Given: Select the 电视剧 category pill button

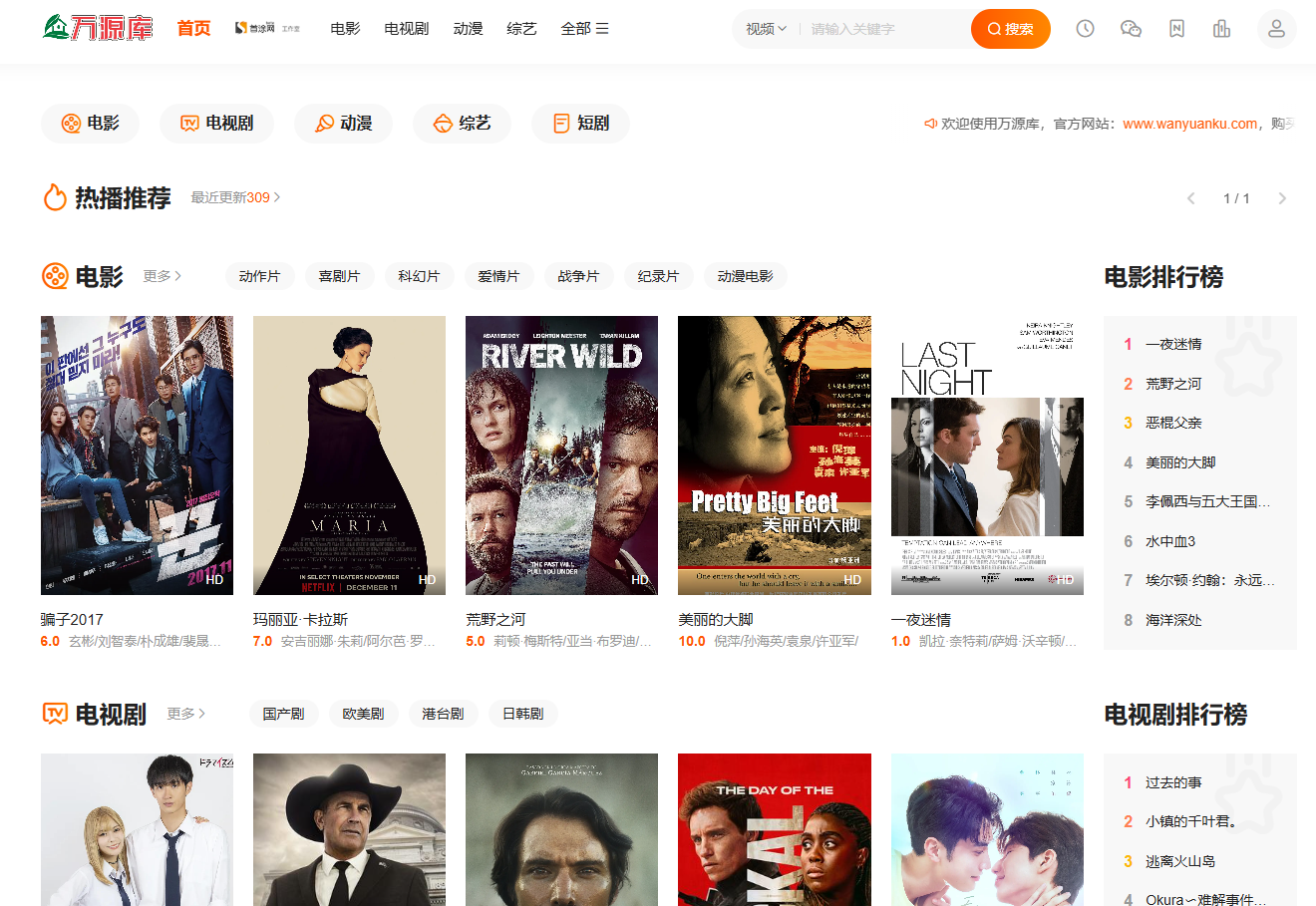Looking at the screenshot, I should (216, 123).
